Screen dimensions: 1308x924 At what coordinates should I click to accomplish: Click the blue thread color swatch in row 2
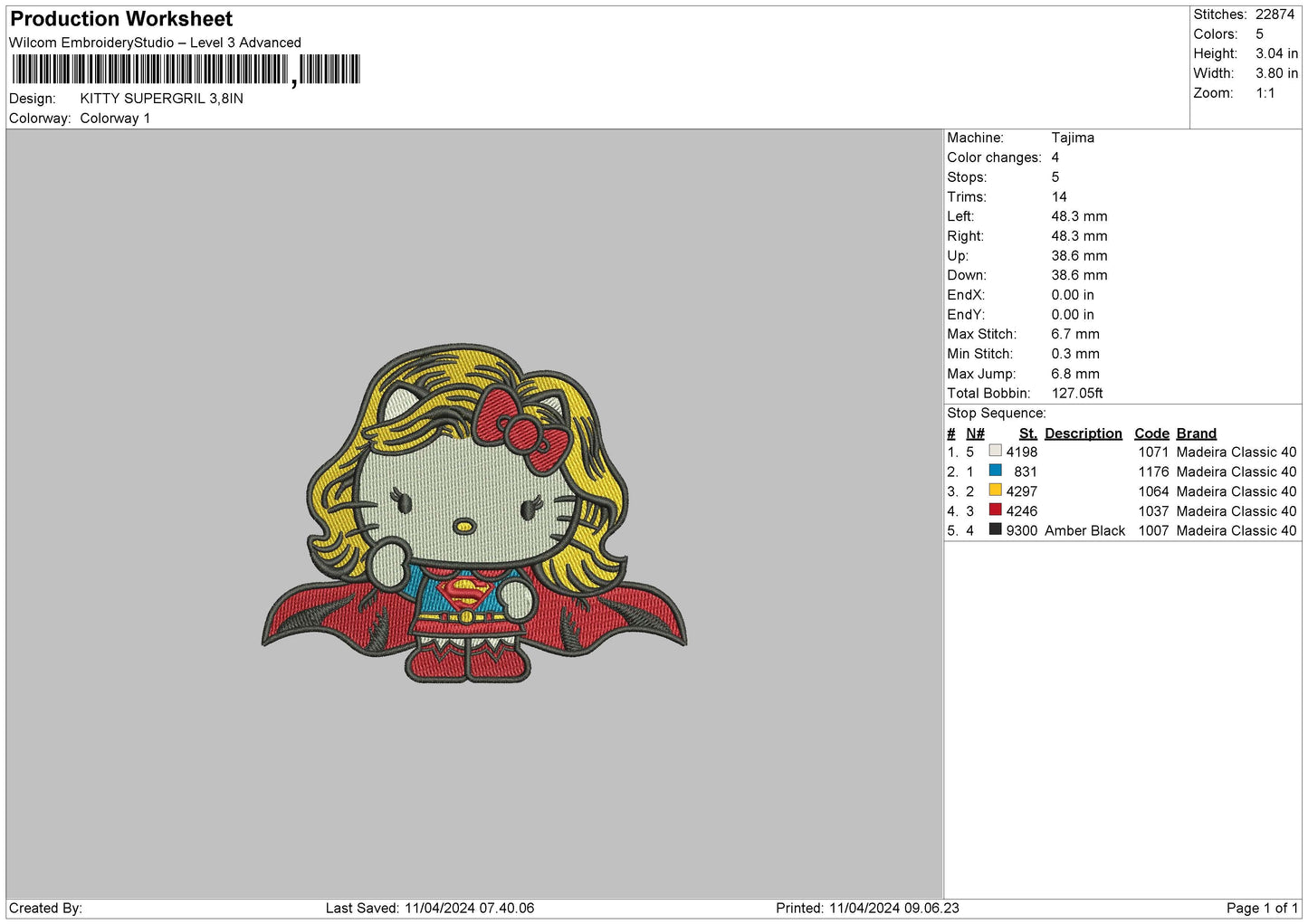click(996, 471)
